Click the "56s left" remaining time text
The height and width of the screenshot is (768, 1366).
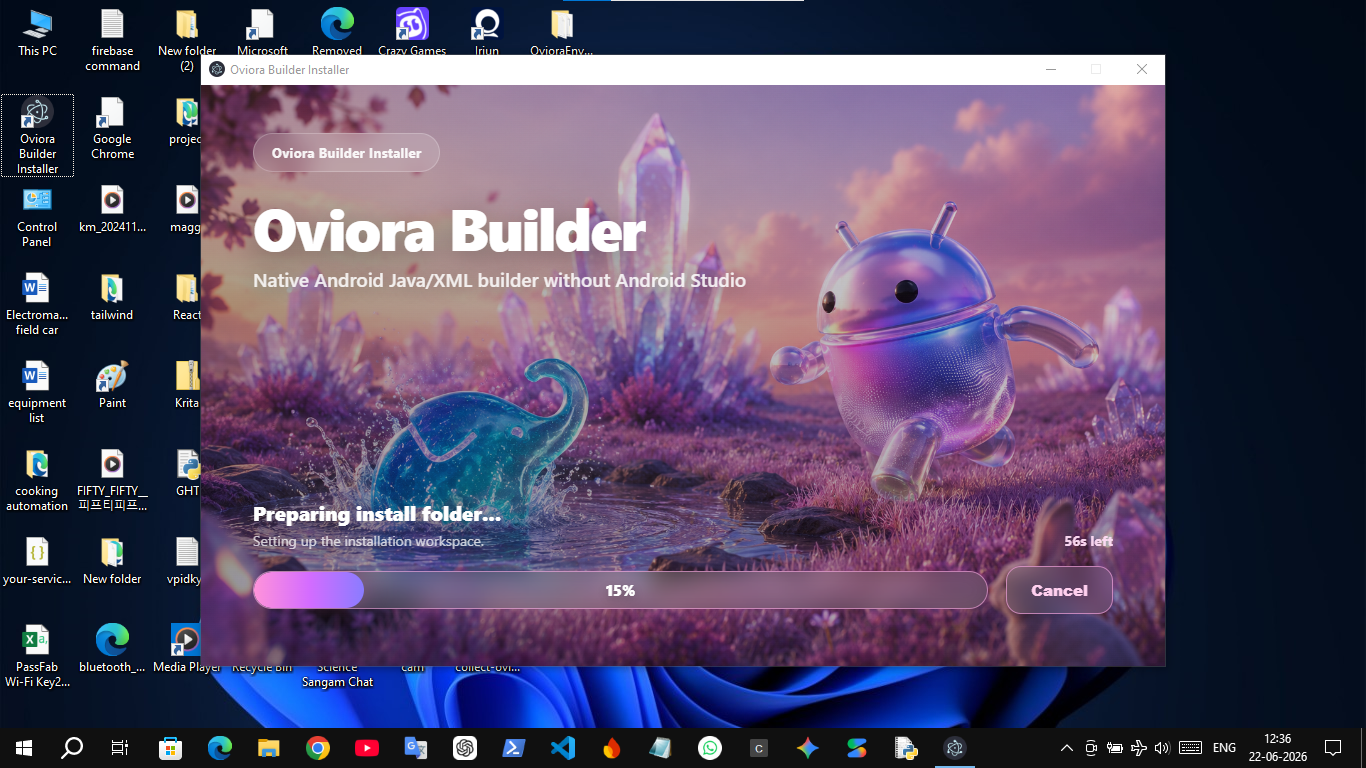point(1088,541)
